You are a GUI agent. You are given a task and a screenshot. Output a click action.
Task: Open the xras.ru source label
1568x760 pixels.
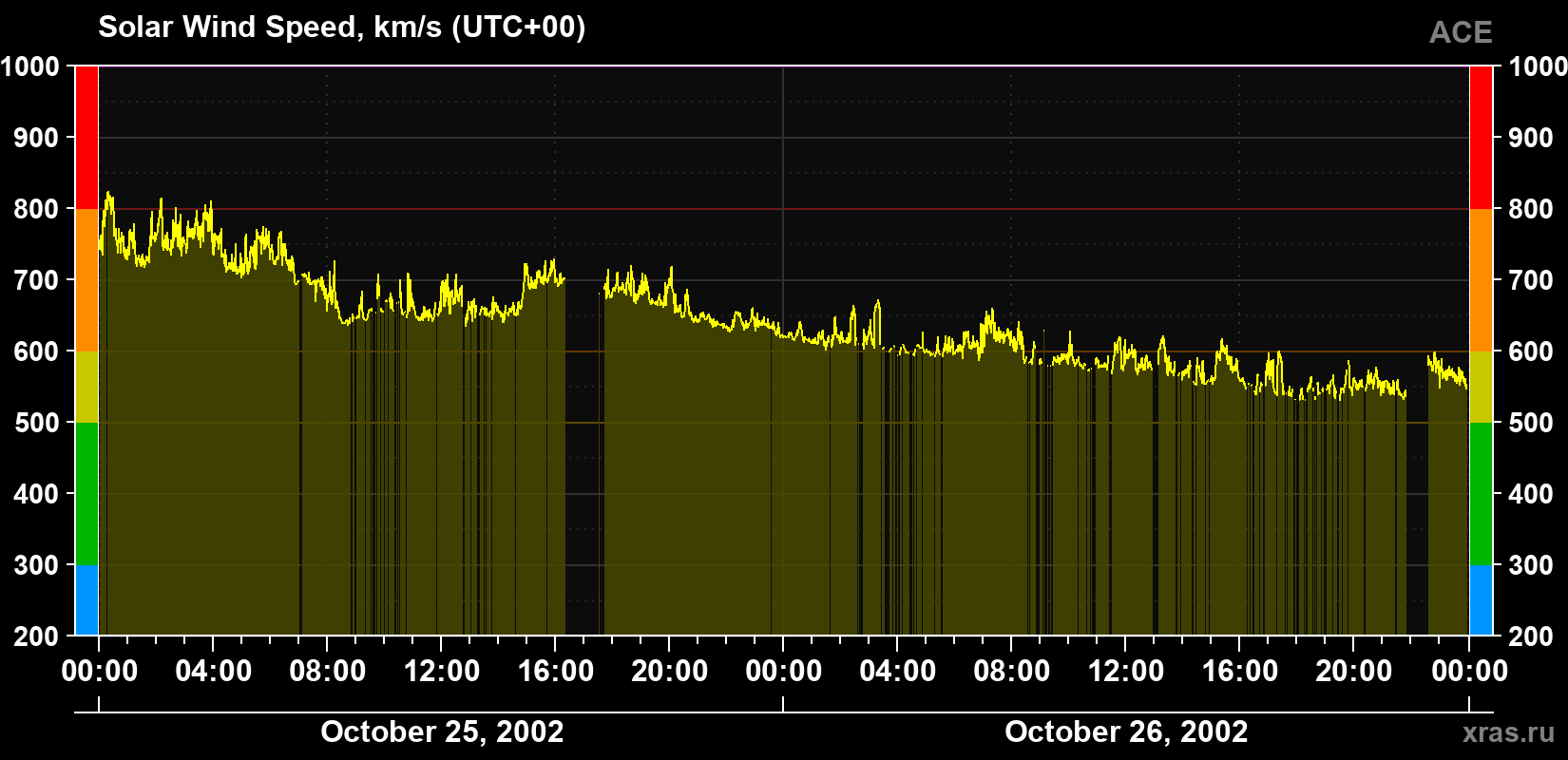1509,732
